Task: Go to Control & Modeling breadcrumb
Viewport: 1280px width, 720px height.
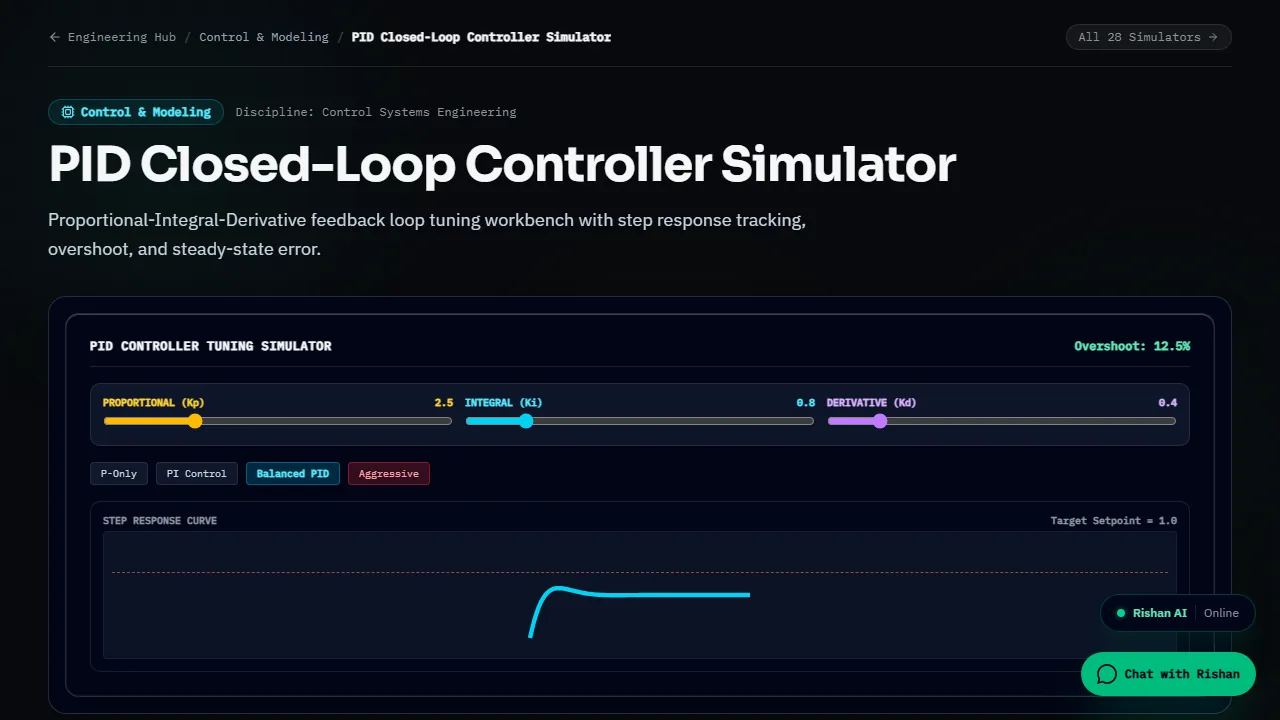Action: (264, 37)
